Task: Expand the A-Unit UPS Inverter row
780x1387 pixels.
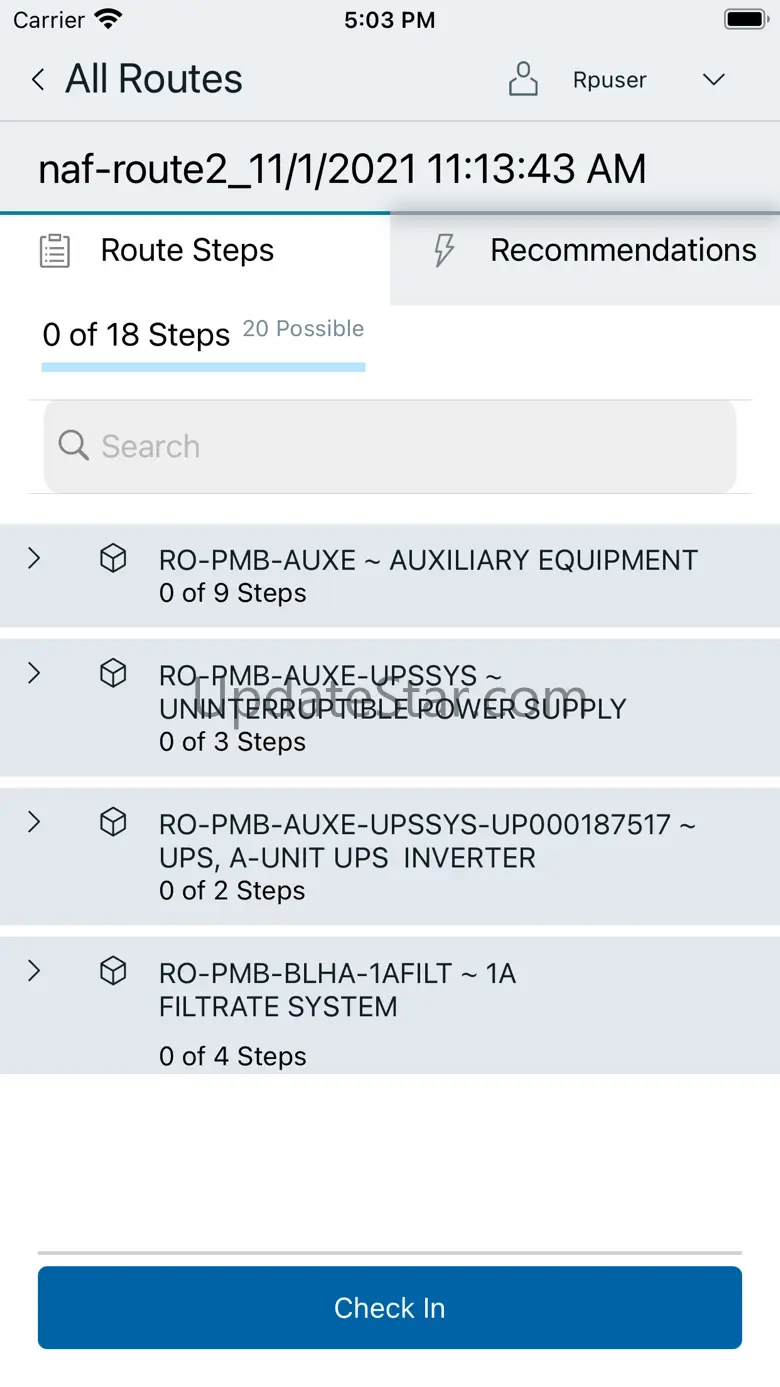Action: click(x=34, y=822)
